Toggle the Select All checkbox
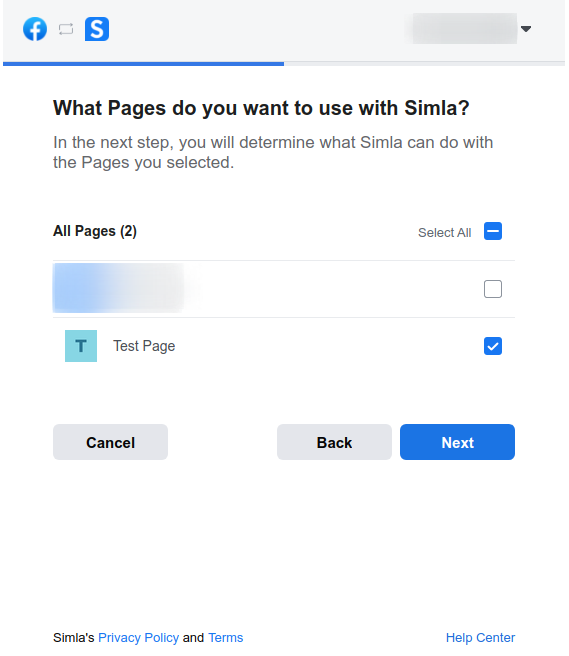 tap(493, 231)
